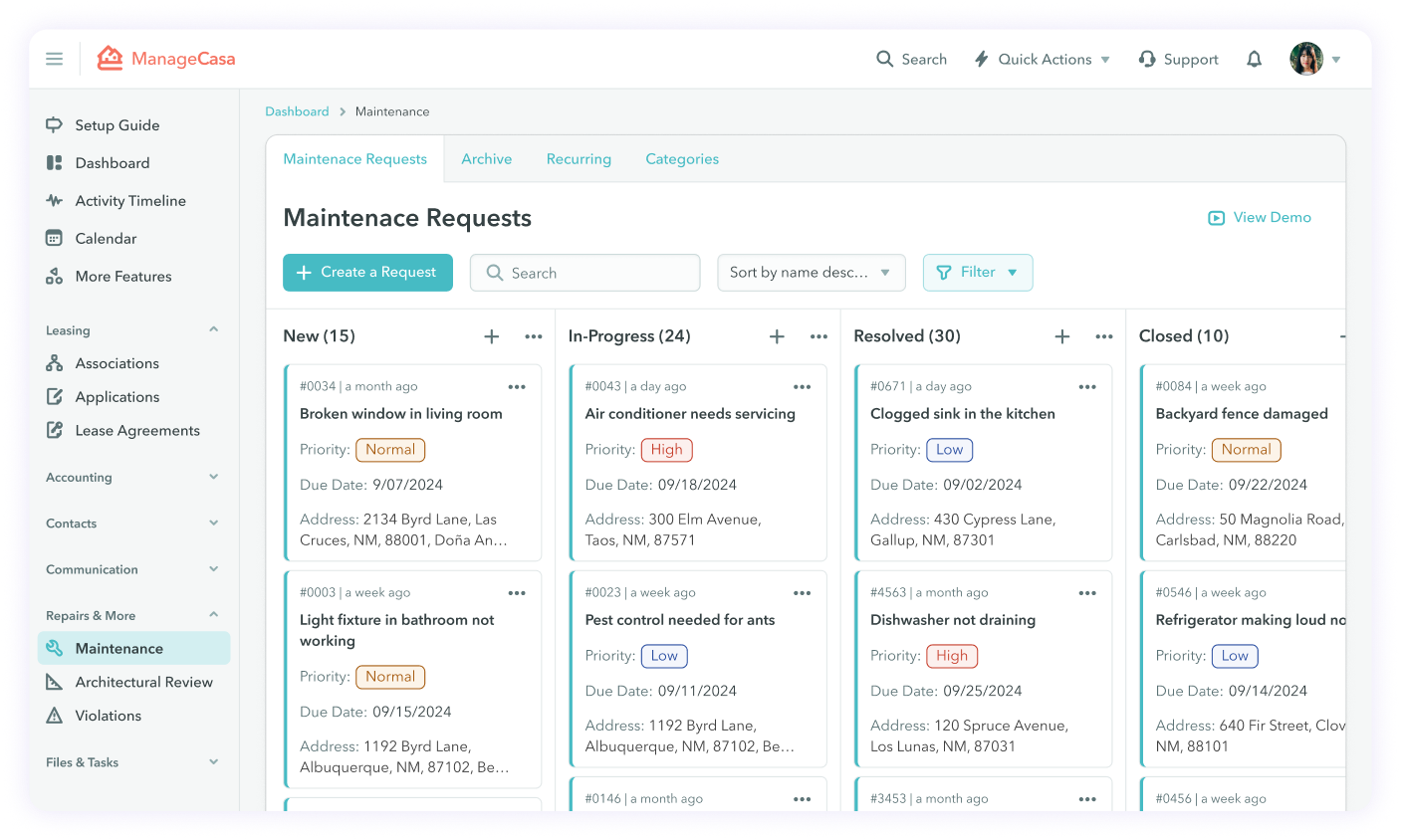This screenshot has height=840, width=1401.
Task: Click the ManageCasa home logo
Action: click(x=165, y=58)
